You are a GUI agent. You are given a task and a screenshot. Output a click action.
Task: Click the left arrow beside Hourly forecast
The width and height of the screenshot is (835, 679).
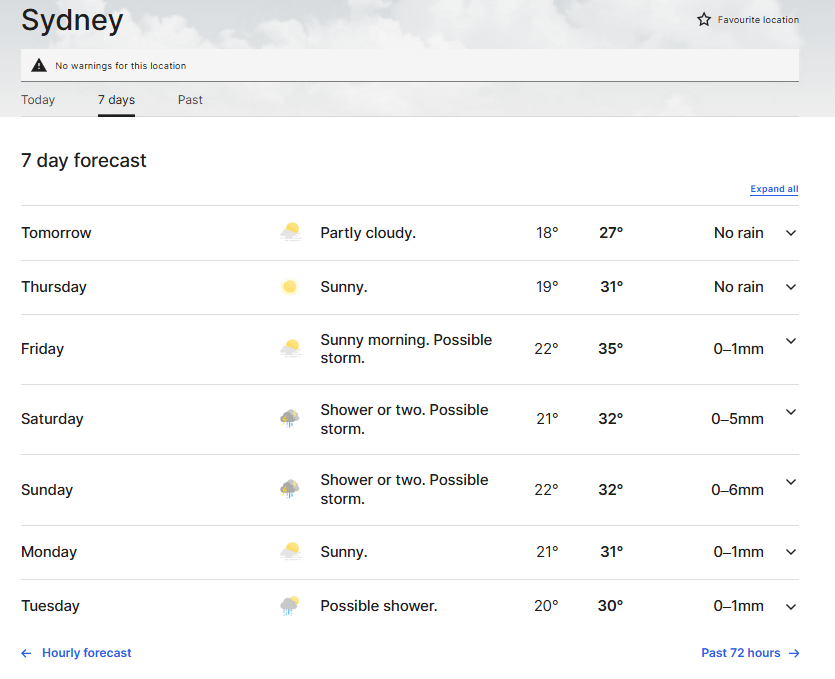[x=26, y=653]
